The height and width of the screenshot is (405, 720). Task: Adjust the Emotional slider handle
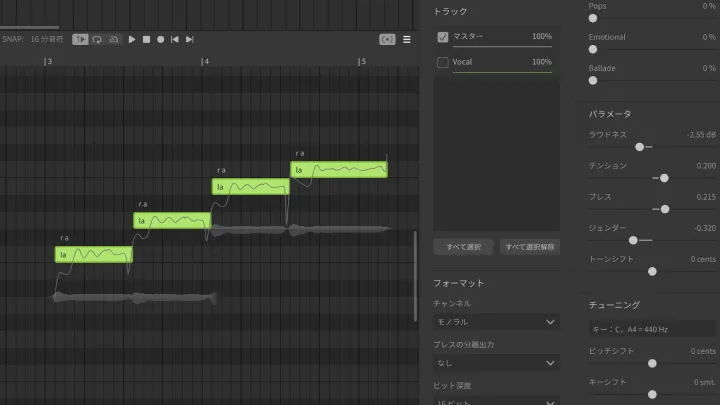pyautogui.click(x=593, y=49)
